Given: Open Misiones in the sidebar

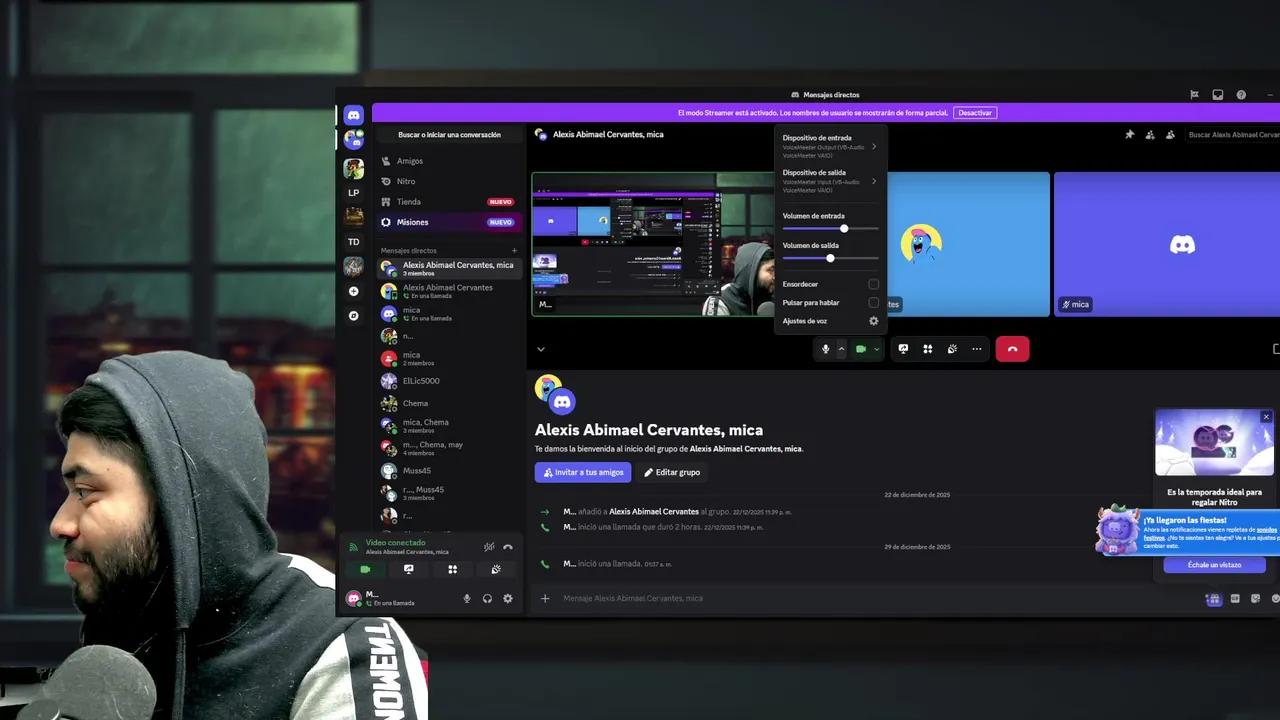Looking at the screenshot, I should [x=449, y=222].
